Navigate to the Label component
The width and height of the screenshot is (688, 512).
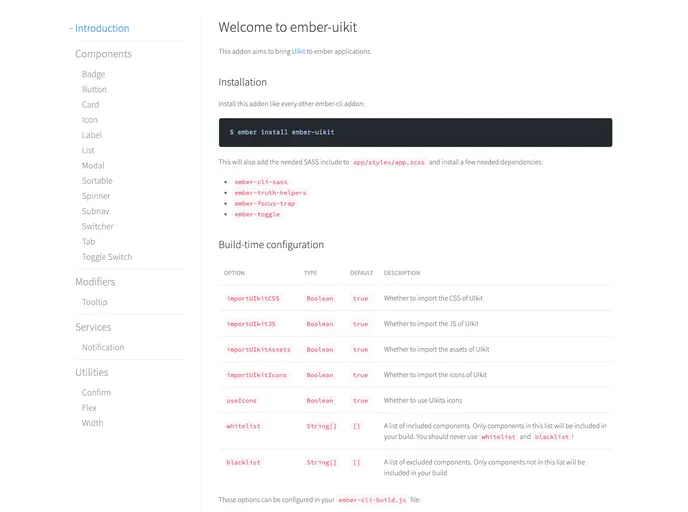(x=92, y=135)
